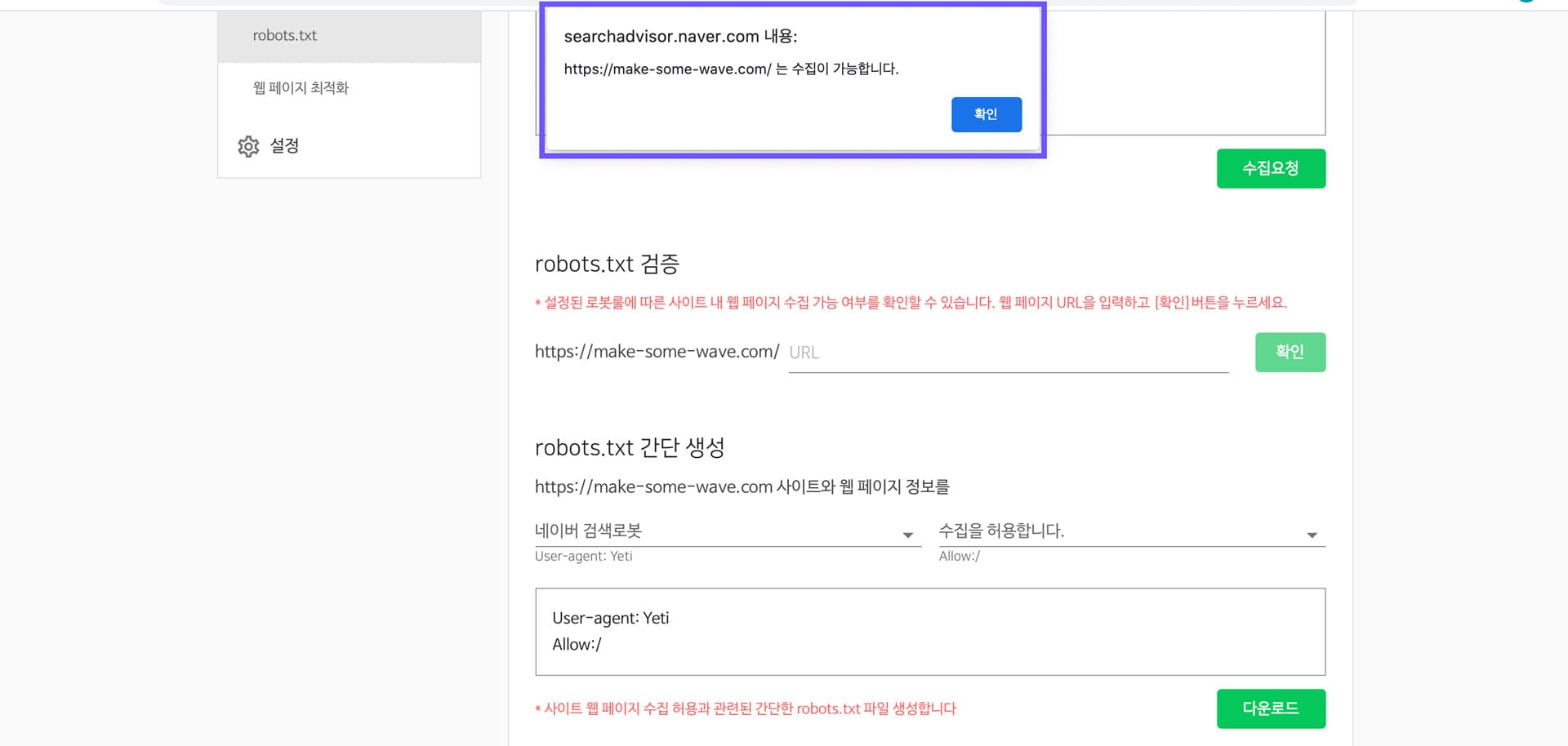Open settings via the gear icon in sidebar

click(248, 145)
